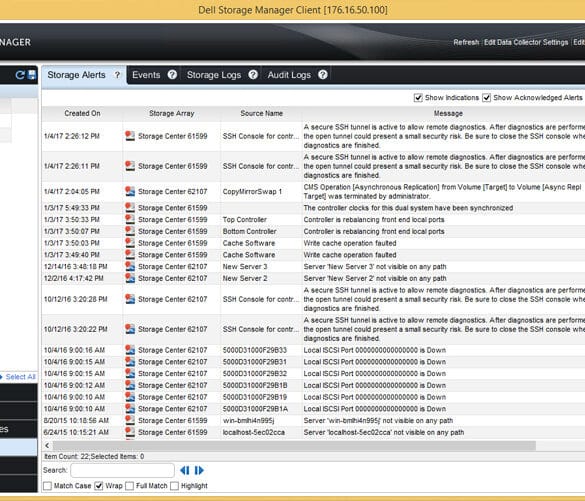The height and width of the screenshot is (501, 585).
Task: Click source name 5000D31000F29B31
Action: pos(254,361)
